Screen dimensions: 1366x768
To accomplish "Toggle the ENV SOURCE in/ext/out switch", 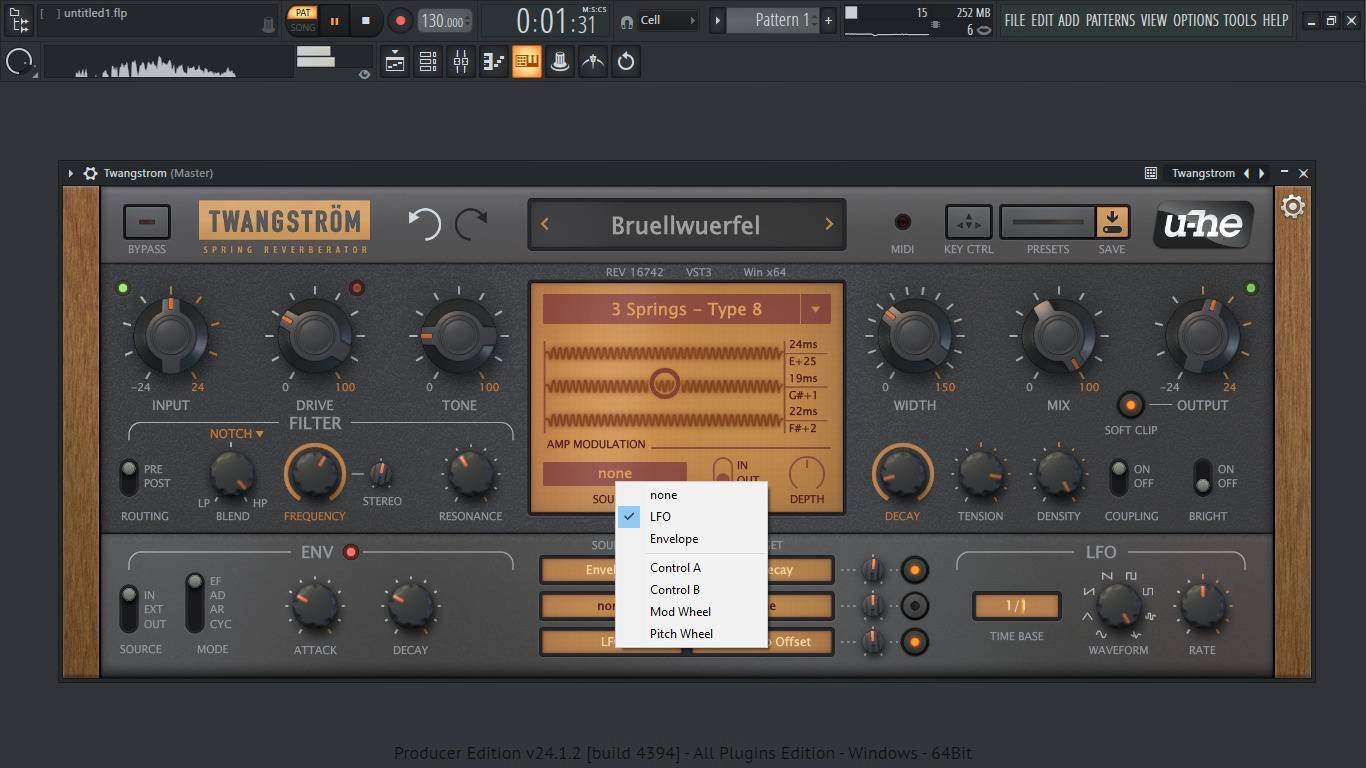I will point(128,609).
